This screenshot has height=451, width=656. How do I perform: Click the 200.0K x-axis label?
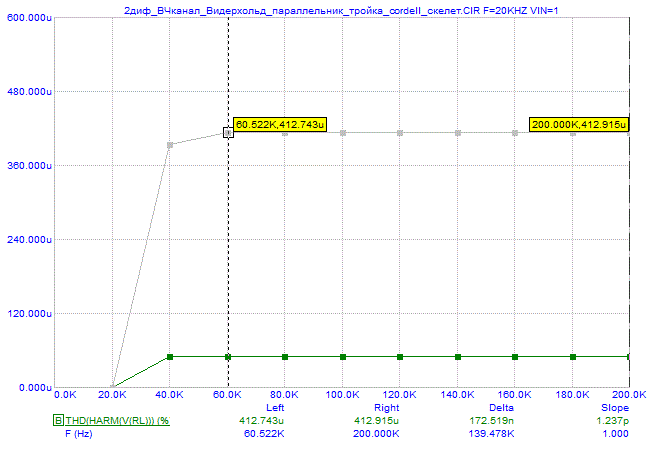click(629, 395)
